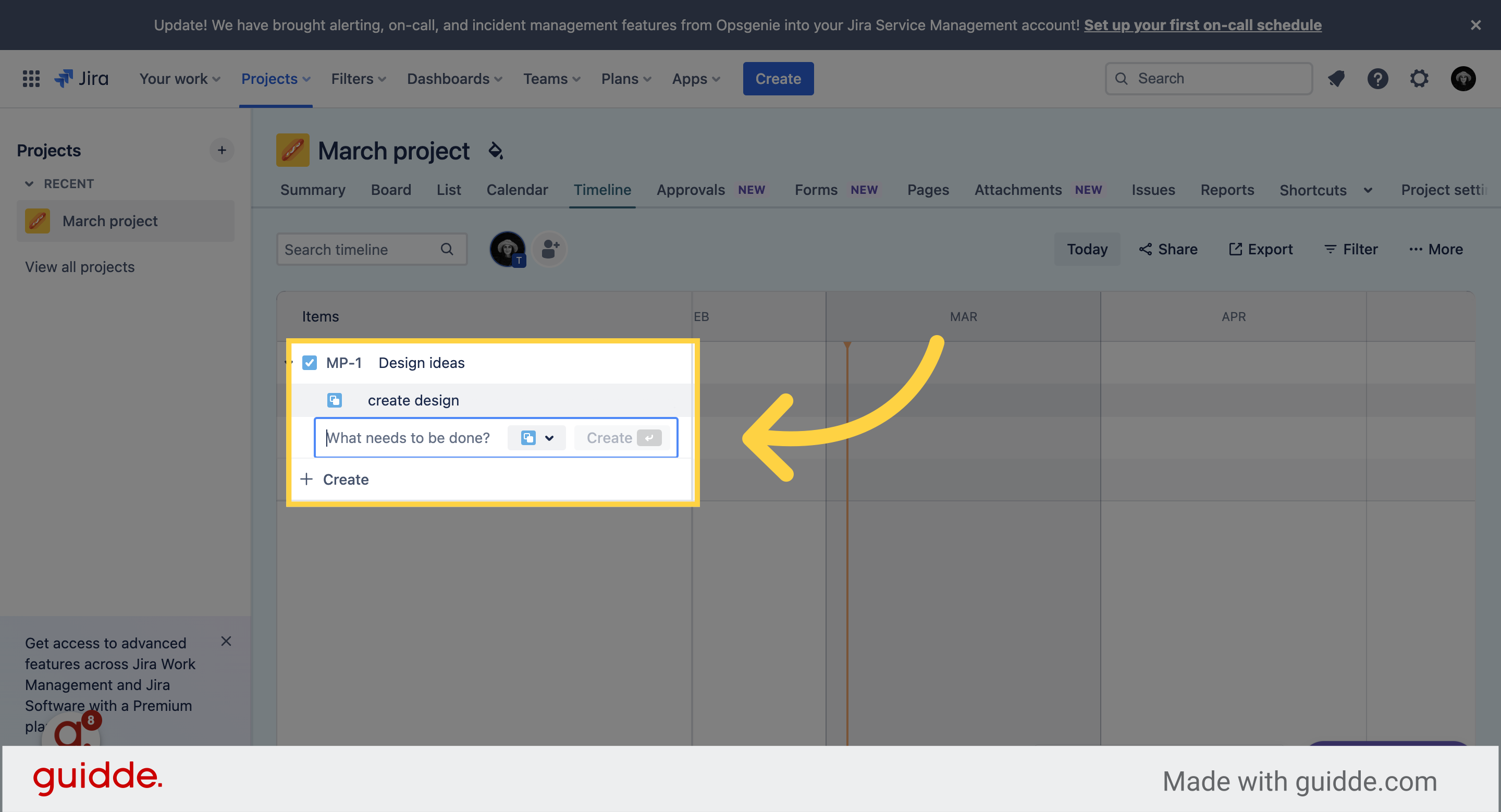Click the Jira logo
Screen dimensions: 1501x812
81,78
